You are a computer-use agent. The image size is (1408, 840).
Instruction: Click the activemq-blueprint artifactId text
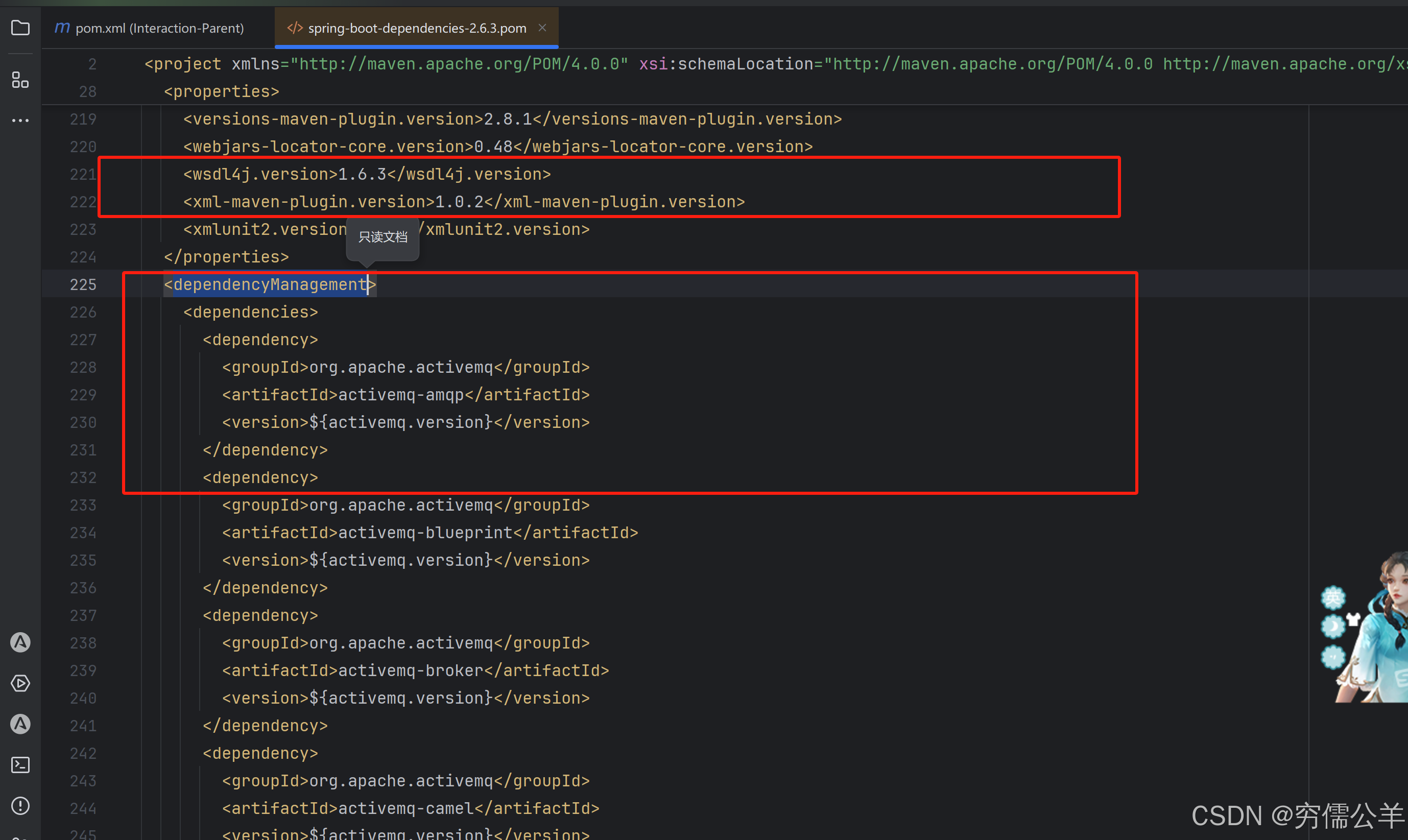(425, 533)
